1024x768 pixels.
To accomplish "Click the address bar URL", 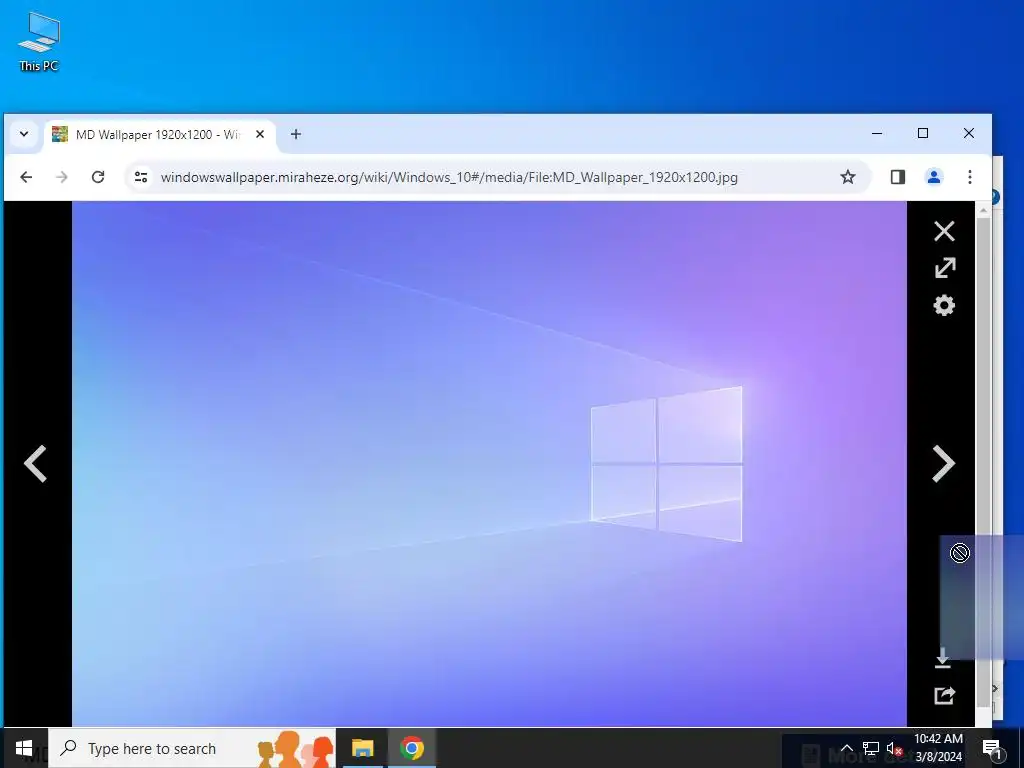I will tap(449, 177).
